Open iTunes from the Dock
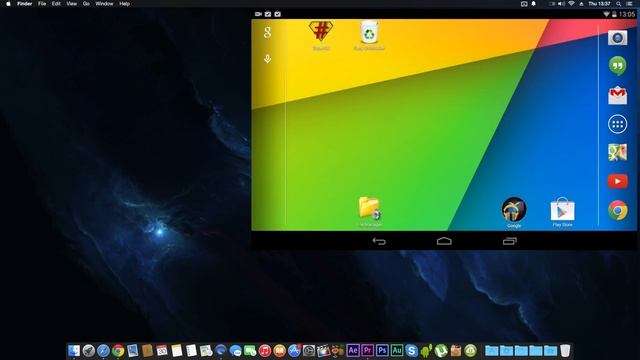This screenshot has width=640, height=360. coord(265,350)
